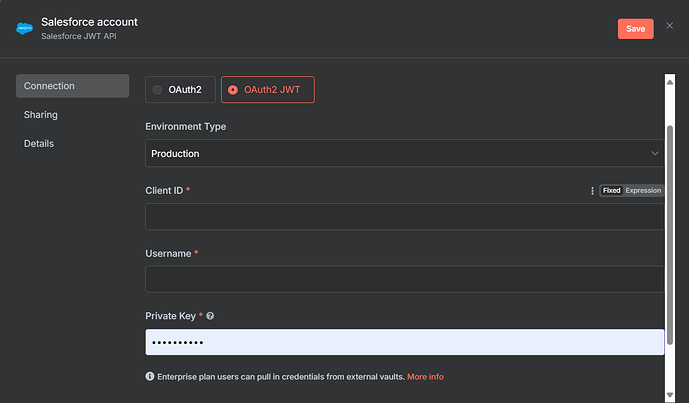Click the Production dropdown chevron
The image size is (689, 403).
click(655, 153)
